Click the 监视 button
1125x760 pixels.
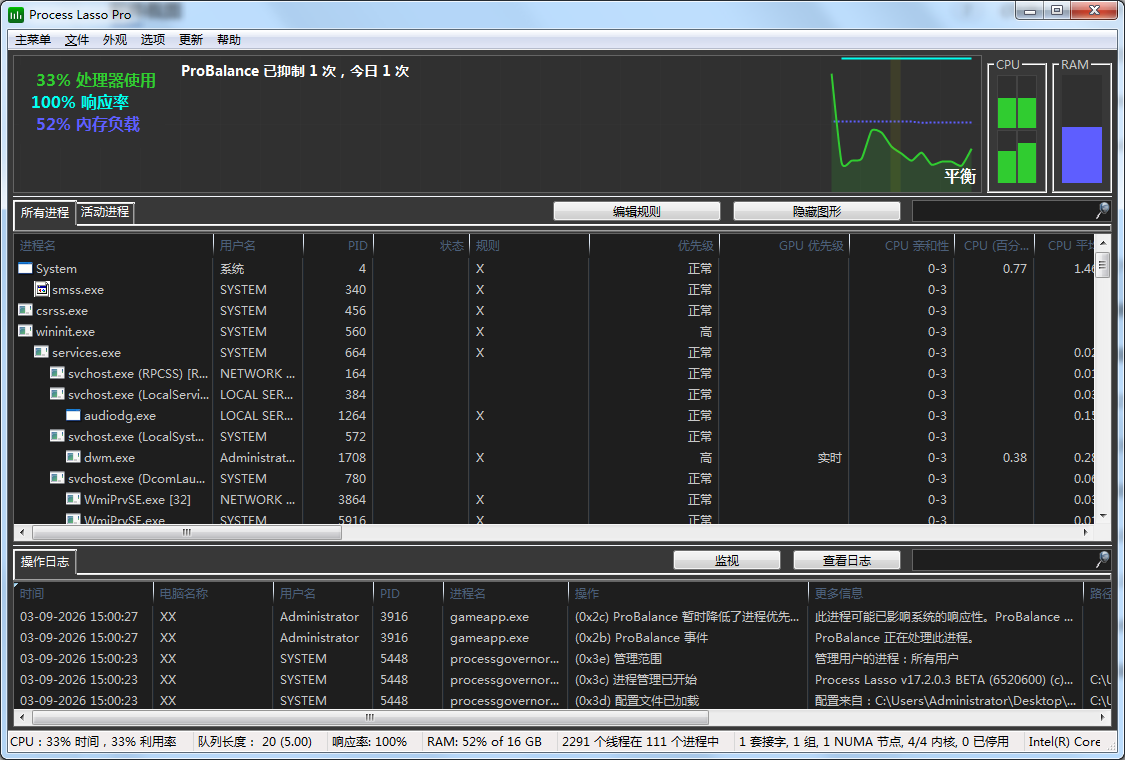pyautogui.click(x=726, y=560)
